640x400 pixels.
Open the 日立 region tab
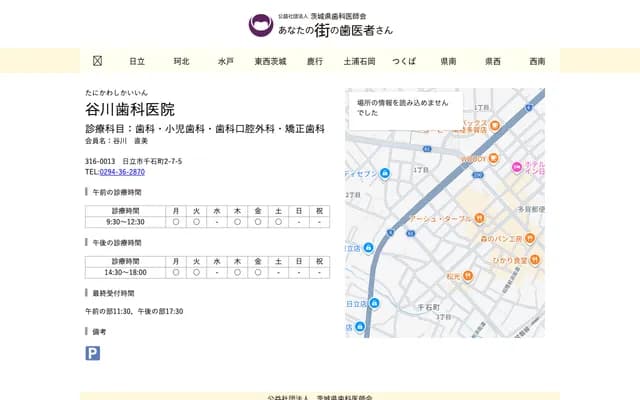tap(137, 61)
